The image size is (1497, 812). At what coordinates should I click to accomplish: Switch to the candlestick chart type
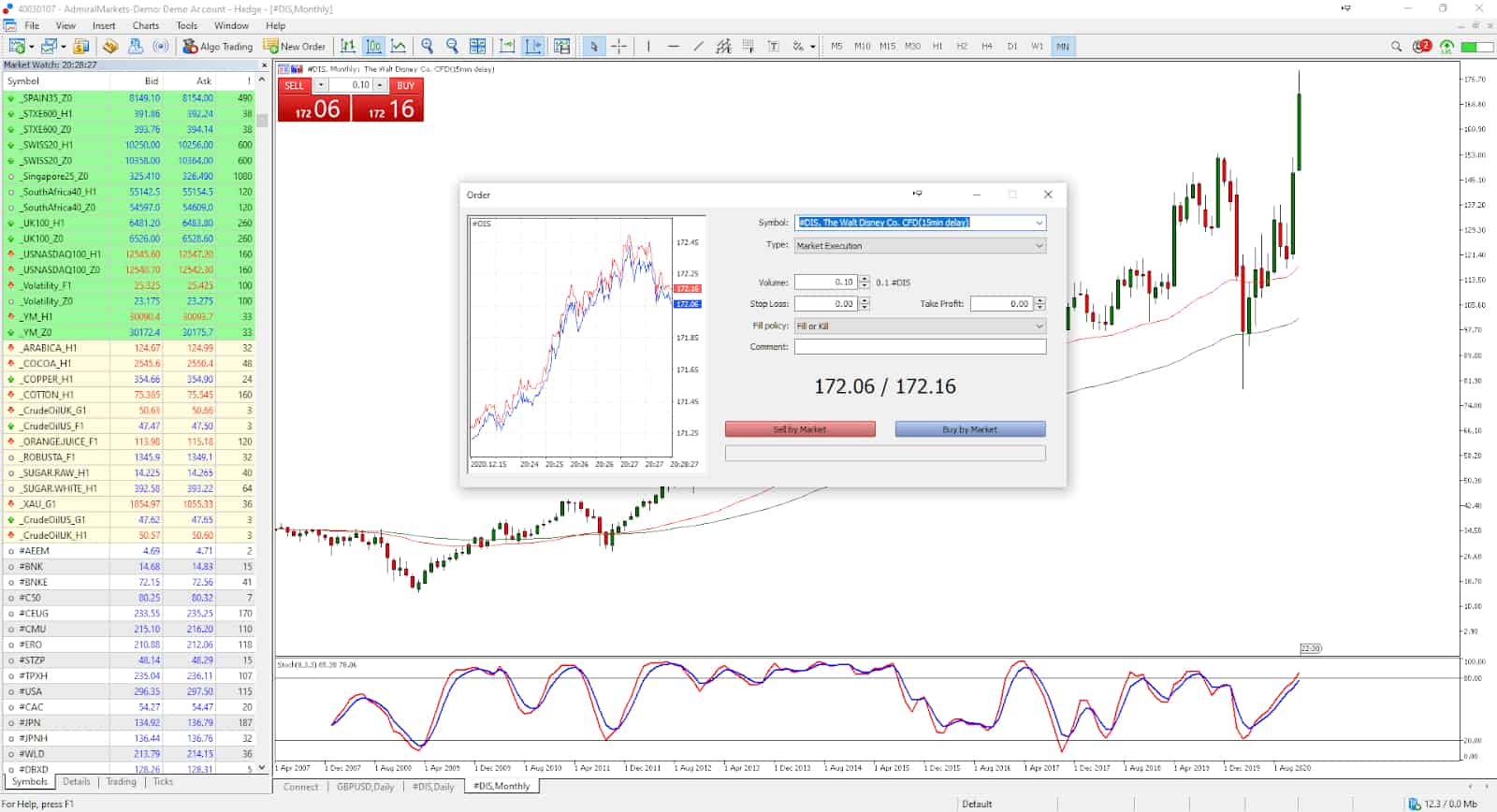pyautogui.click(x=373, y=46)
